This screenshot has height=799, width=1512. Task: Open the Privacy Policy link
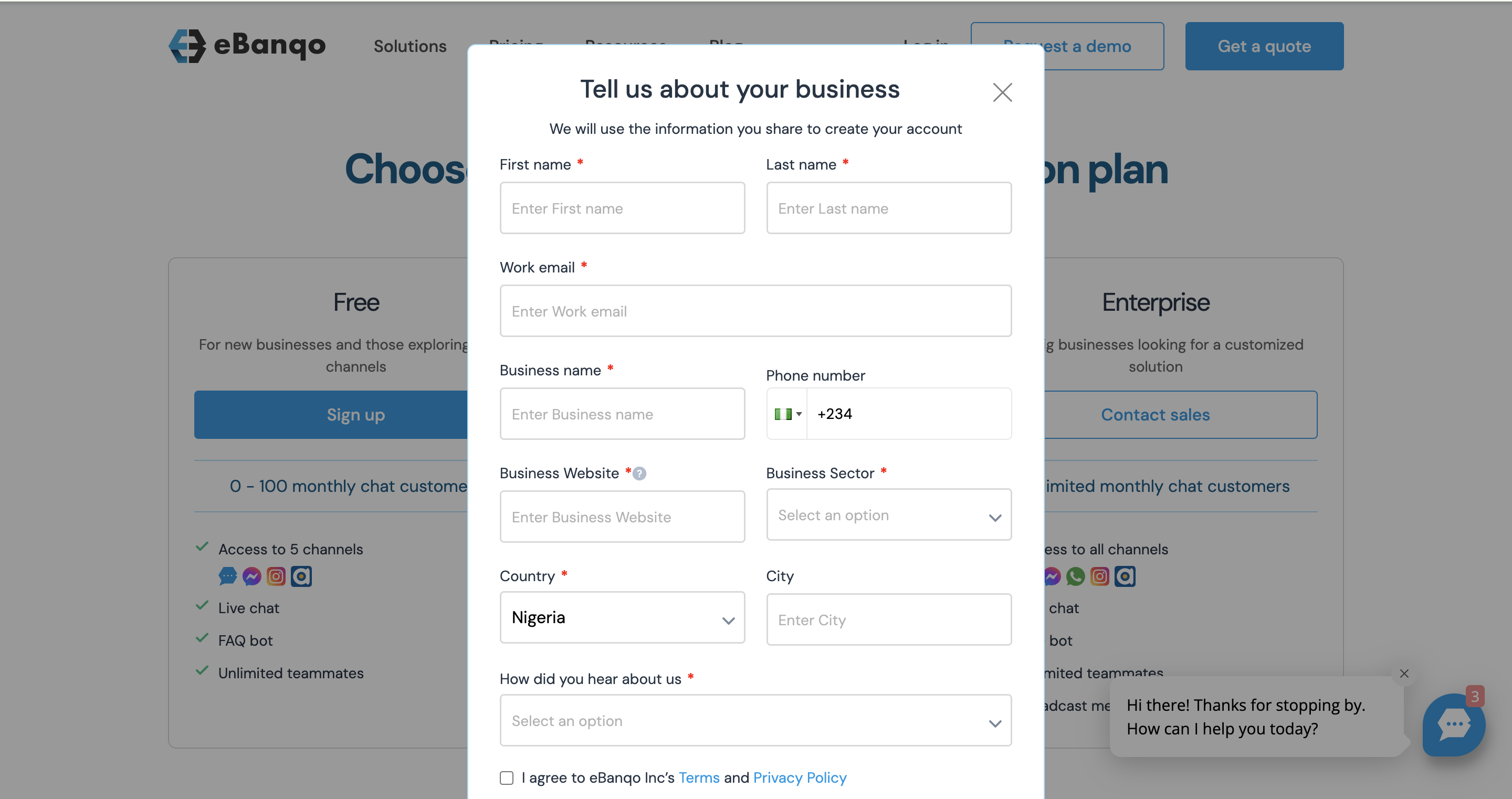coord(800,778)
